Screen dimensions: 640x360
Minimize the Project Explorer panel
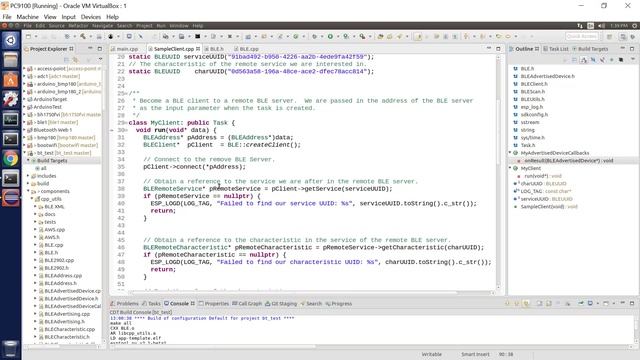pyautogui.click(x=90, y=49)
